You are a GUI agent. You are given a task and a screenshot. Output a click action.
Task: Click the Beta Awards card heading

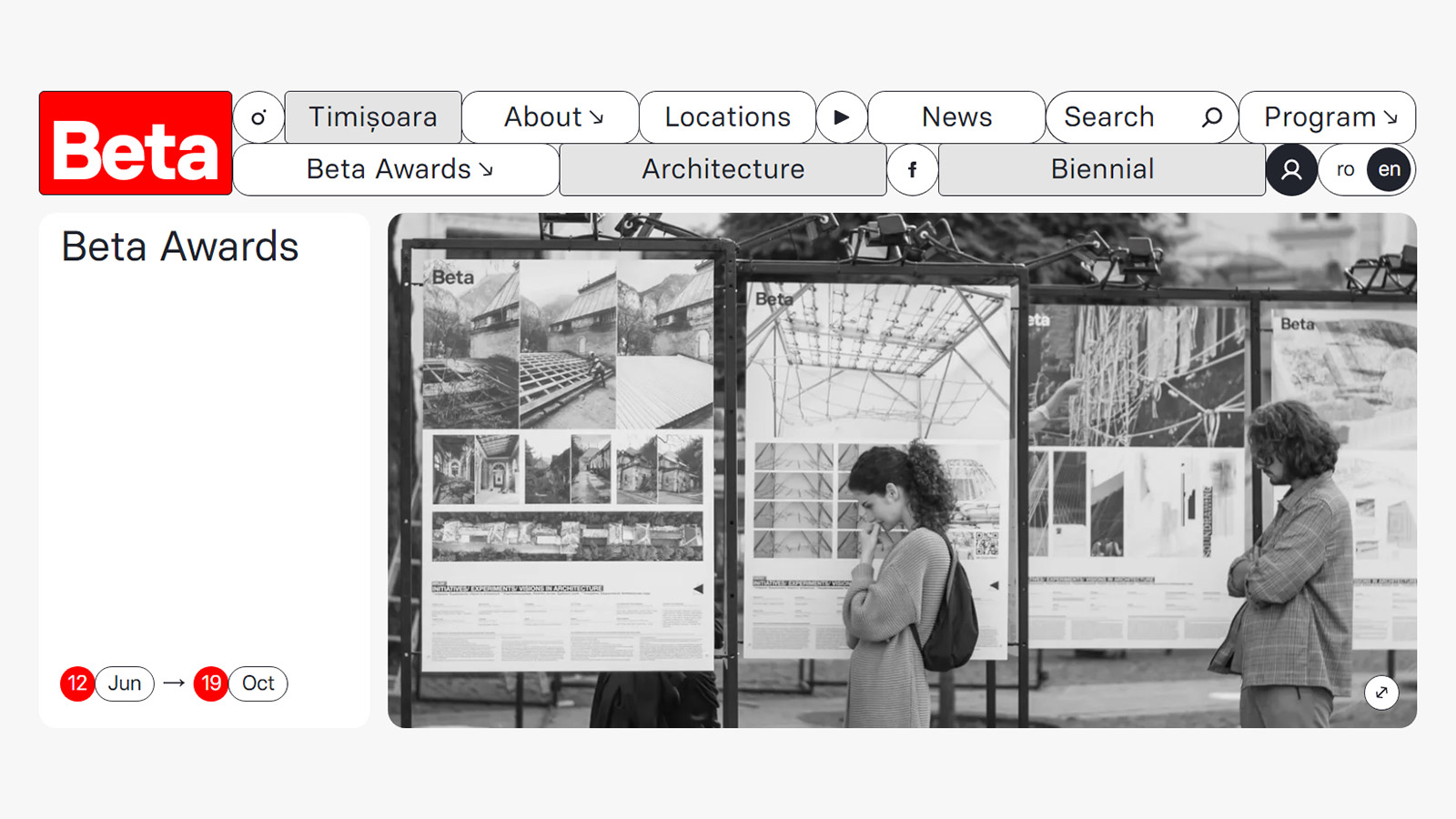pyautogui.click(x=180, y=247)
